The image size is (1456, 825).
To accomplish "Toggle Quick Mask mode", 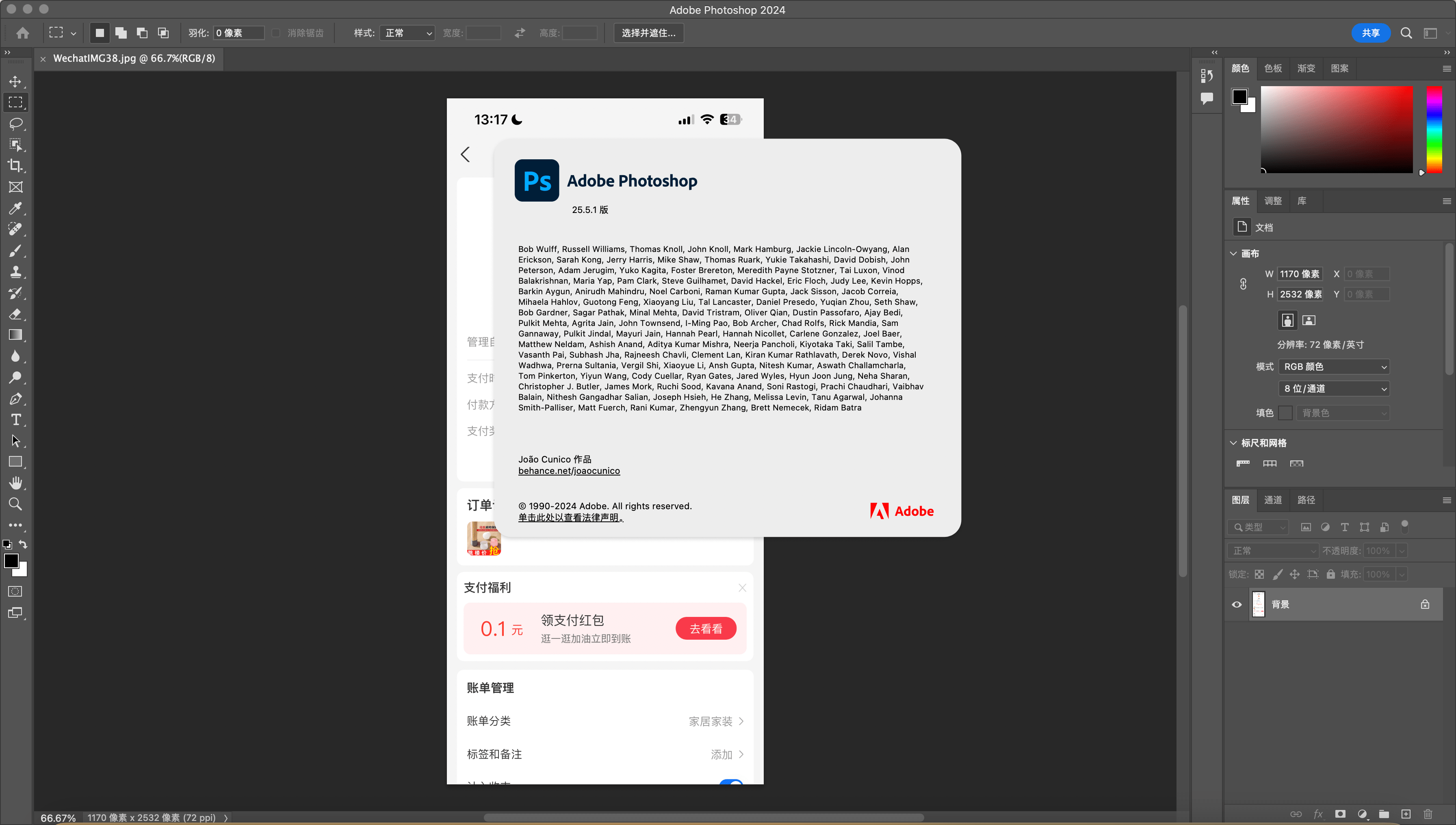I will coord(15,592).
